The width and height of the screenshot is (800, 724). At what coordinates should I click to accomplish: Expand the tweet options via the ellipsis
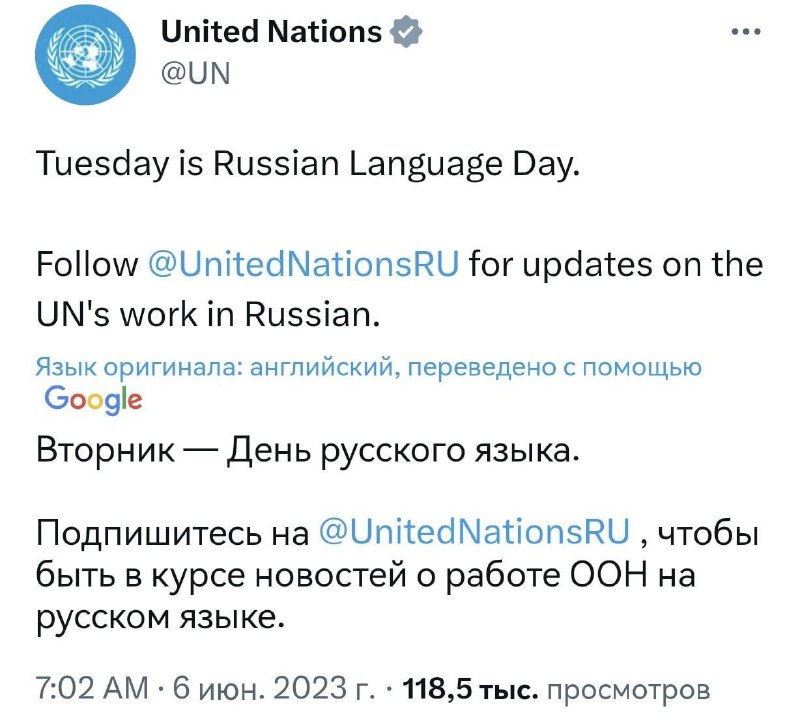(746, 30)
